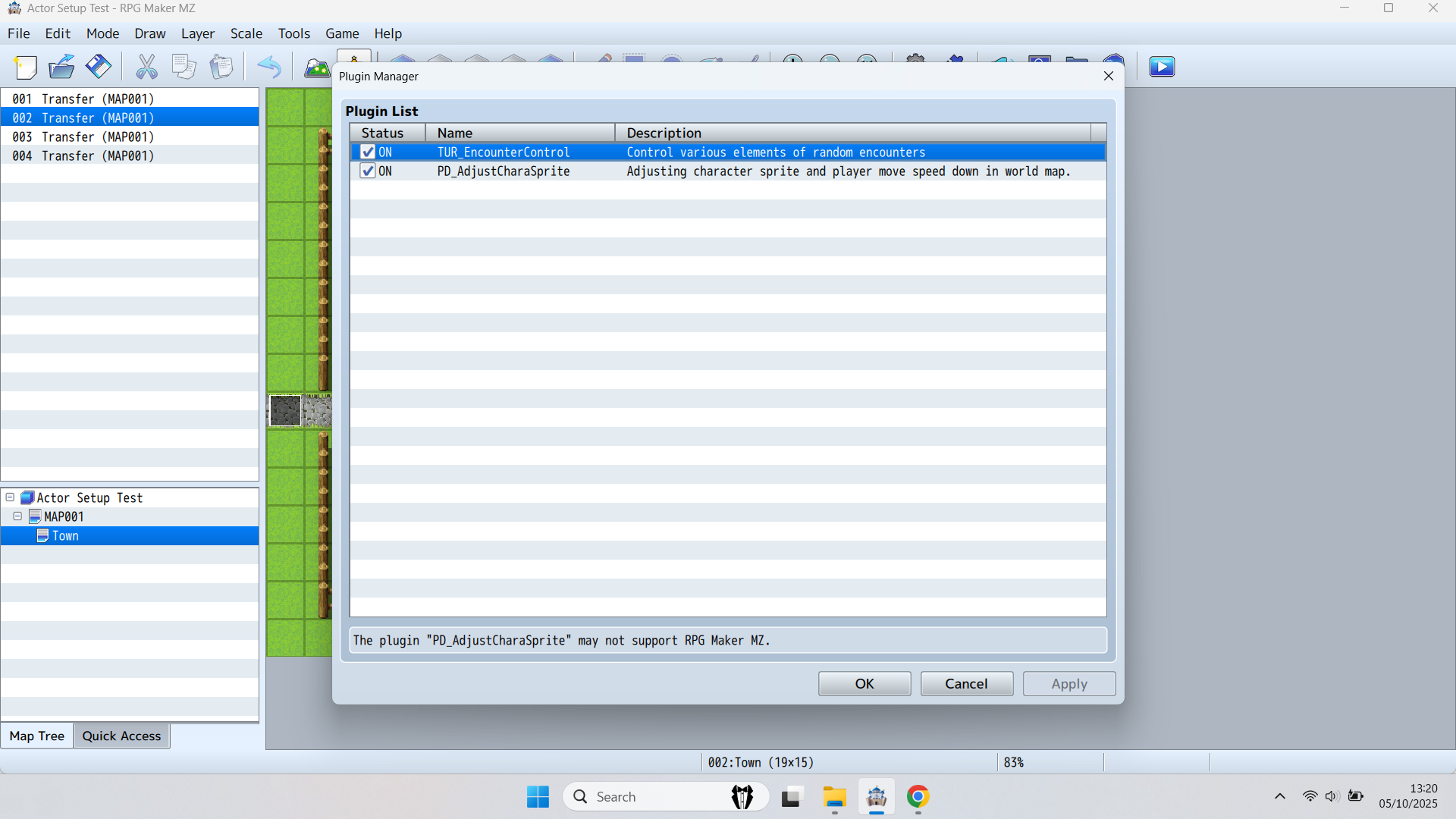Click the Cancel button
Viewport: 1456px width, 819px height.
[966, 683]
